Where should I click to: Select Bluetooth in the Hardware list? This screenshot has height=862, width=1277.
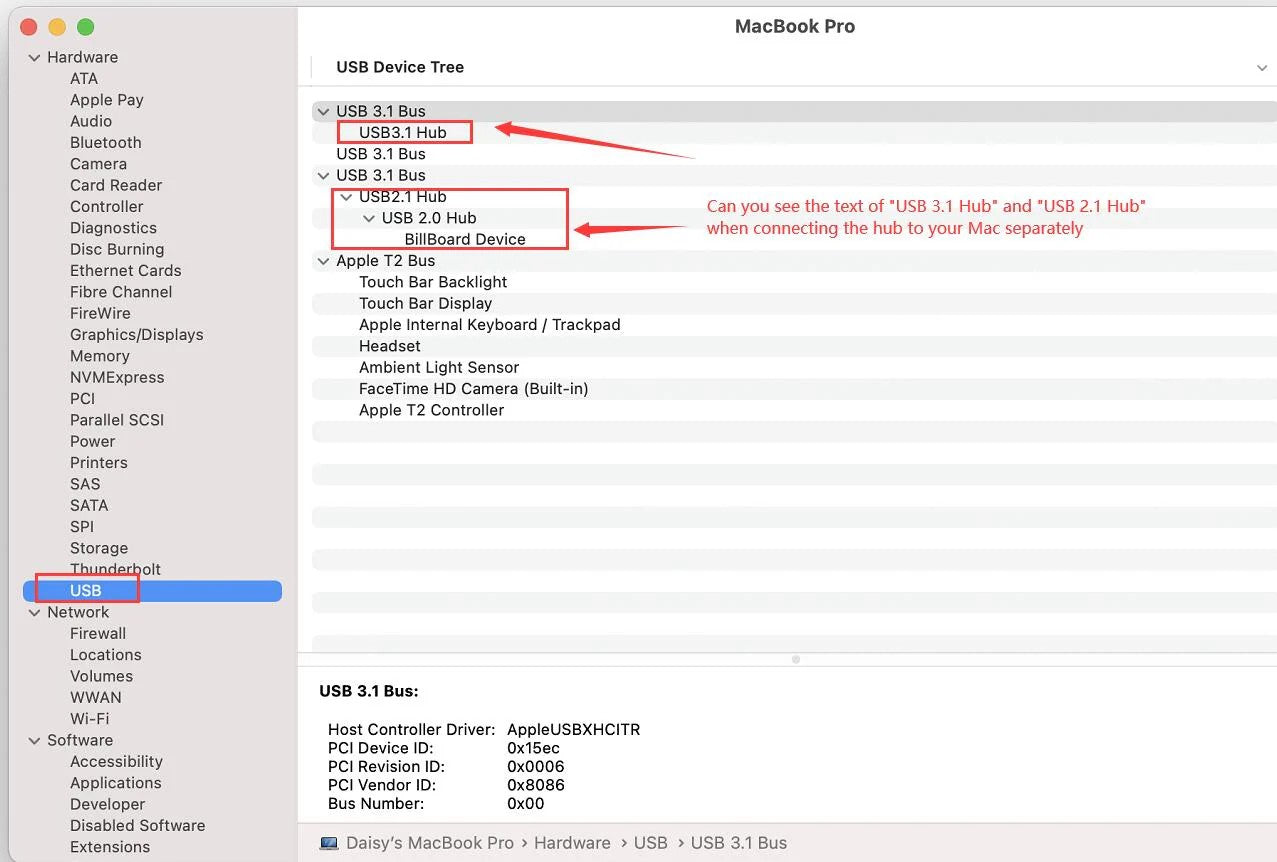point(105,142)
